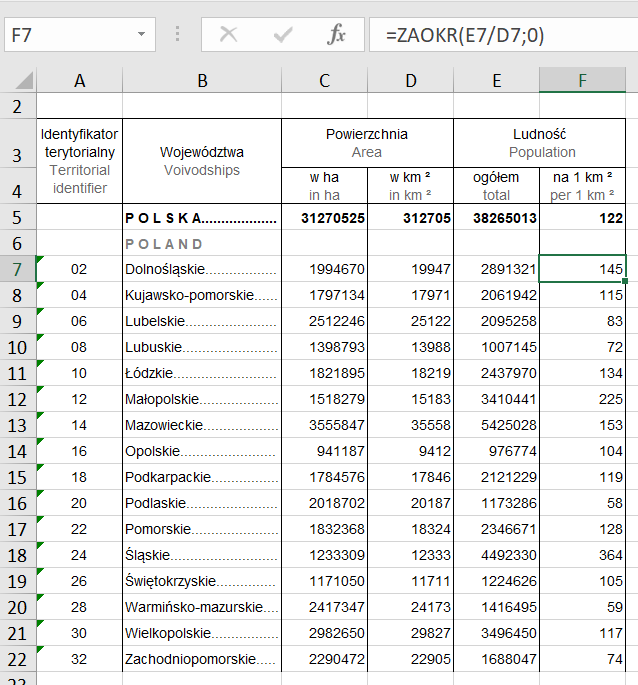
Task: Select row 22 header
Action: (x=17, y=659)
